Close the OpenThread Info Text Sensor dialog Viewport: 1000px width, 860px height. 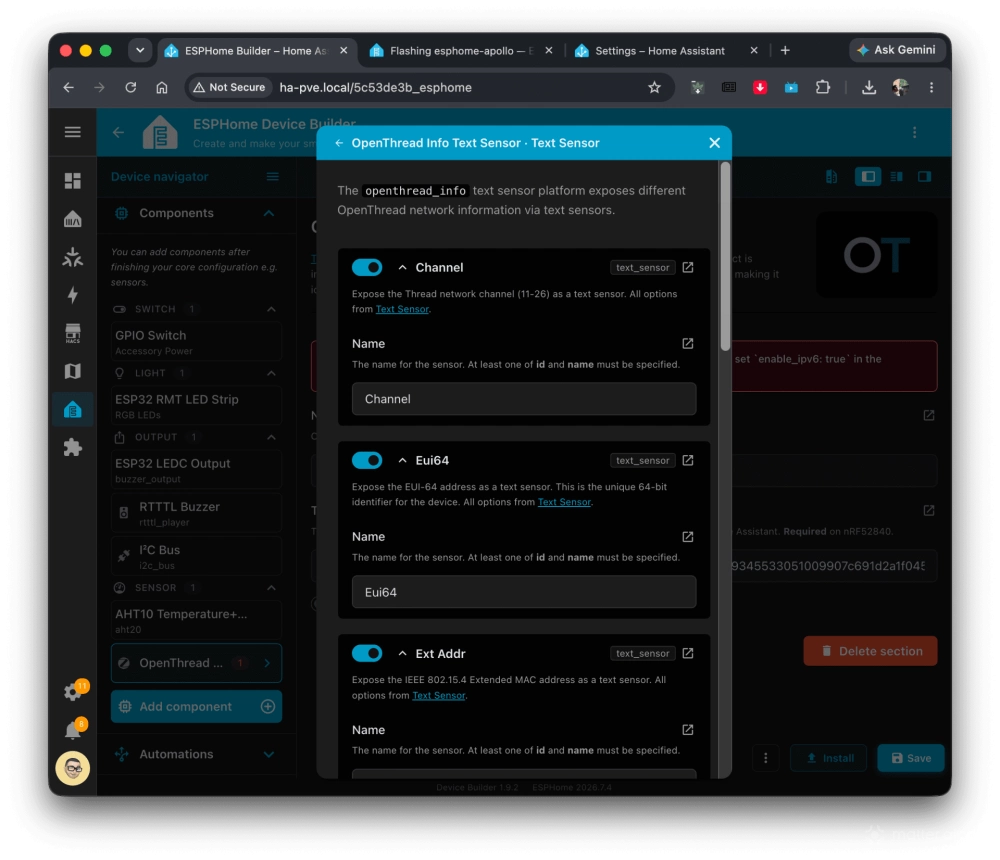click(x=714, y=143)
